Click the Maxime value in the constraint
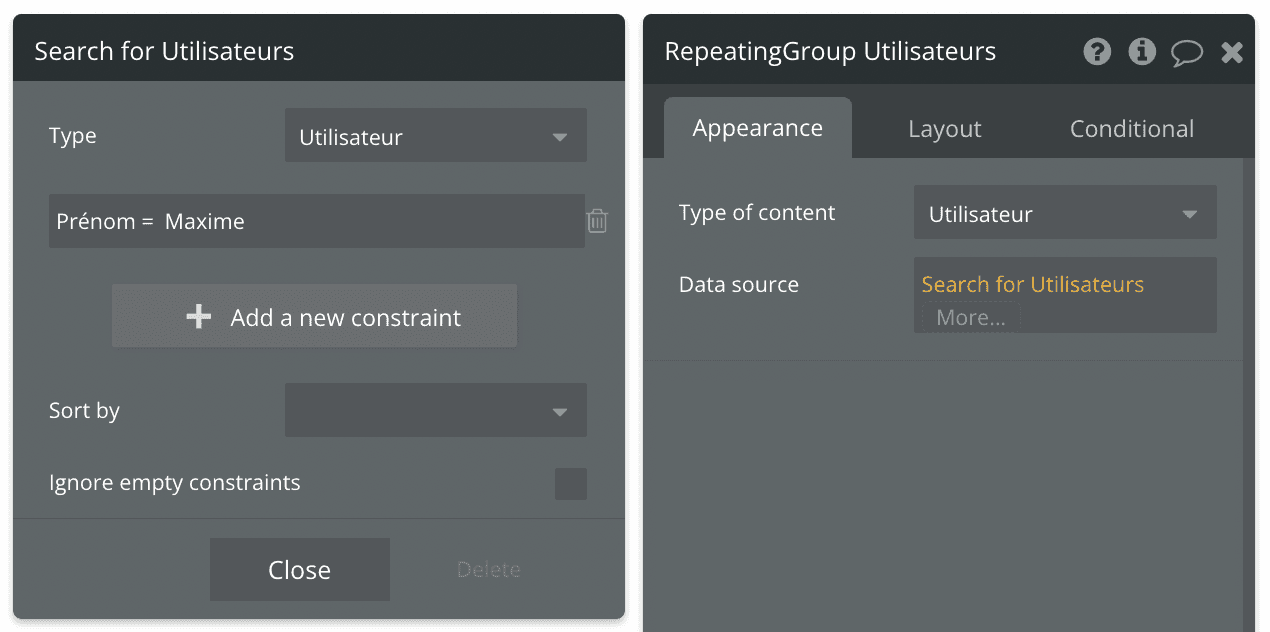The image size is (1270, 632). coord(205,222)
